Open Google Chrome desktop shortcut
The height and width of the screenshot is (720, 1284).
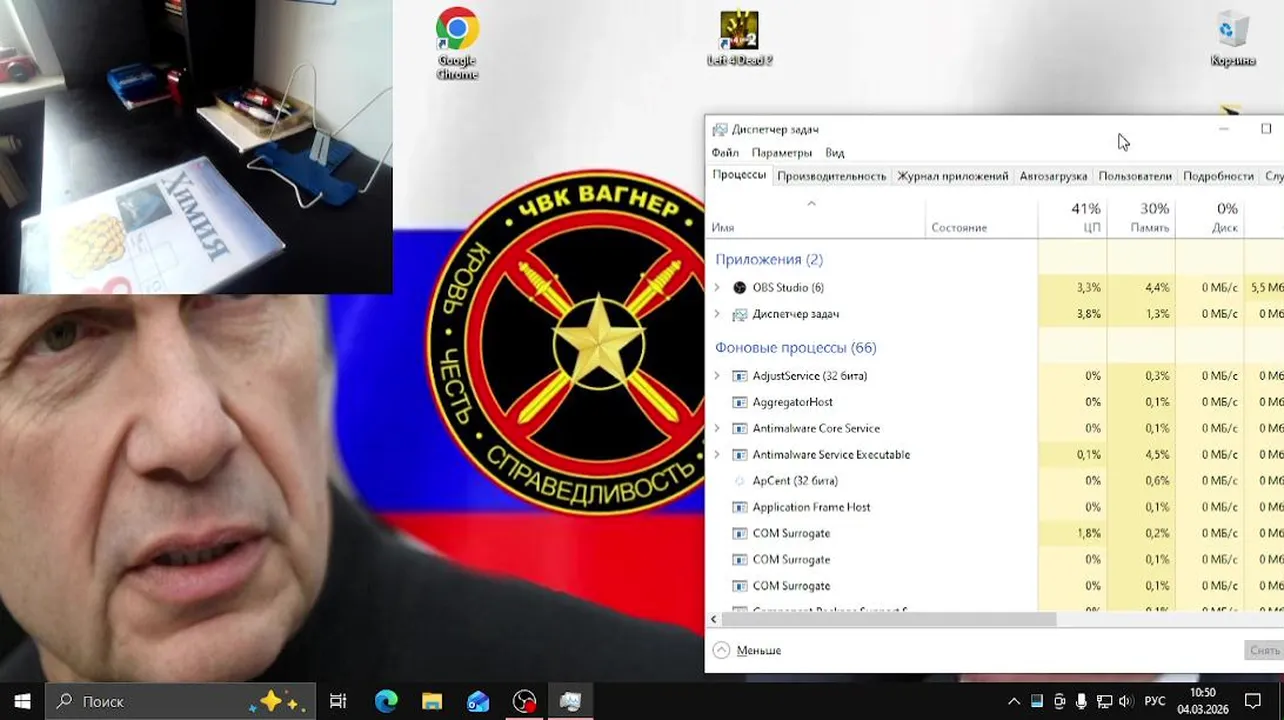click(457, 44)
